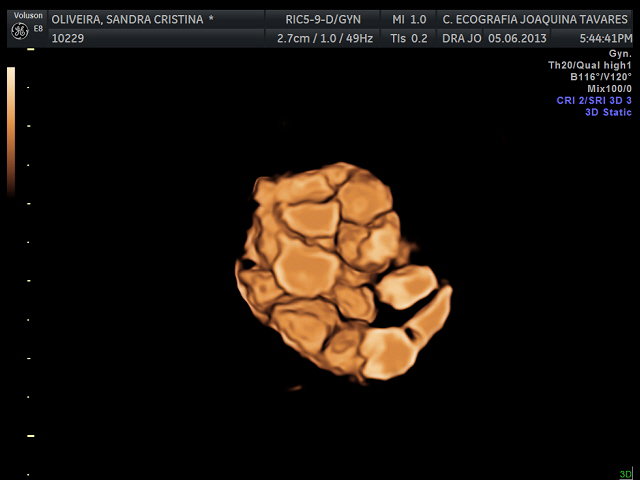Click the TIs 0.2 thermal index
The height and width of the screenshot is (480, 640).
coord(409,38)
